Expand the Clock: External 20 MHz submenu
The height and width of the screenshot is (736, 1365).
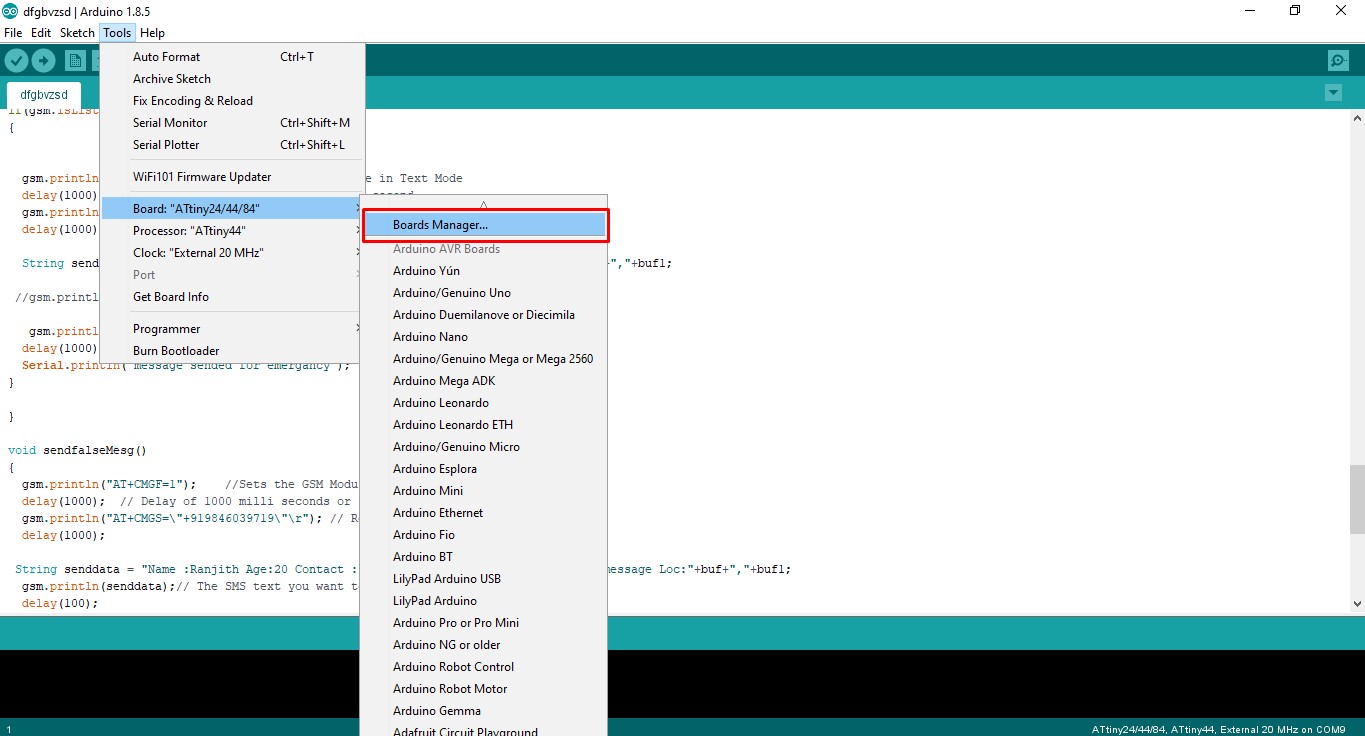[x=232, y=253]
